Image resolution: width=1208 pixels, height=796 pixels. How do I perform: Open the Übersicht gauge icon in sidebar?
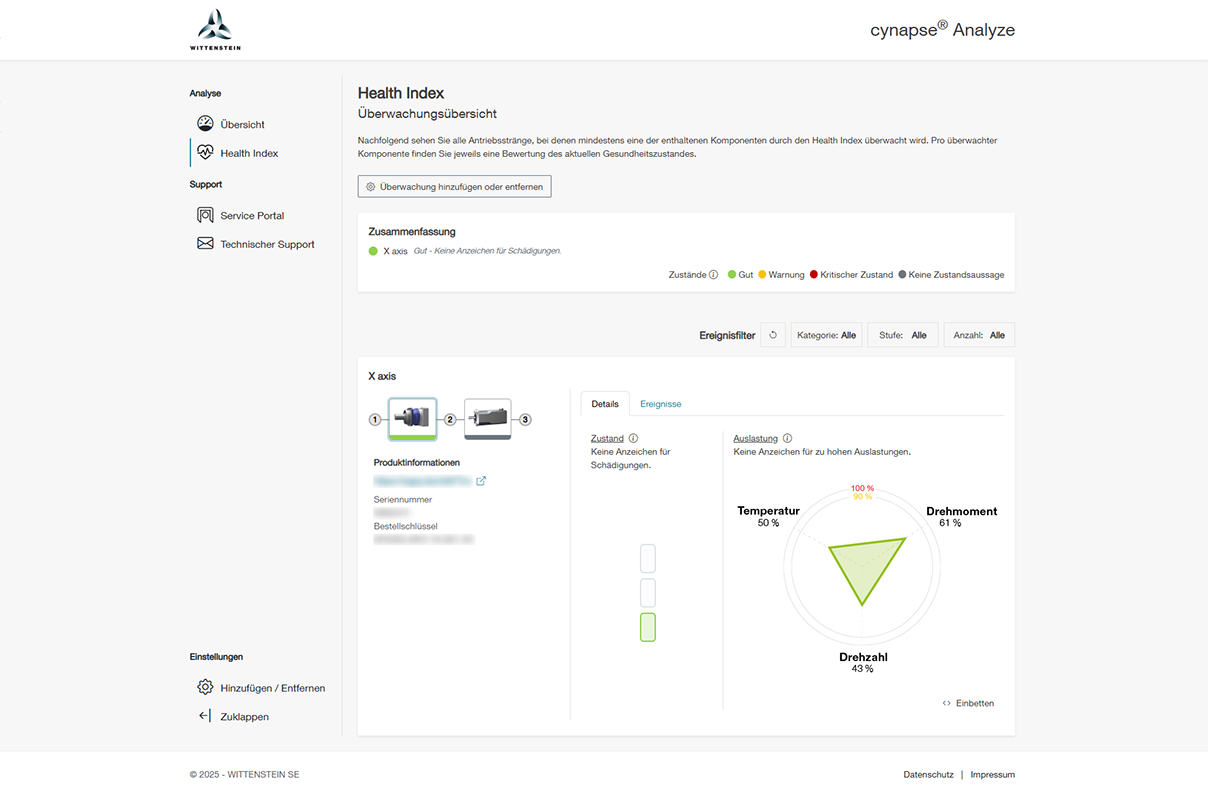coord(205,124)
